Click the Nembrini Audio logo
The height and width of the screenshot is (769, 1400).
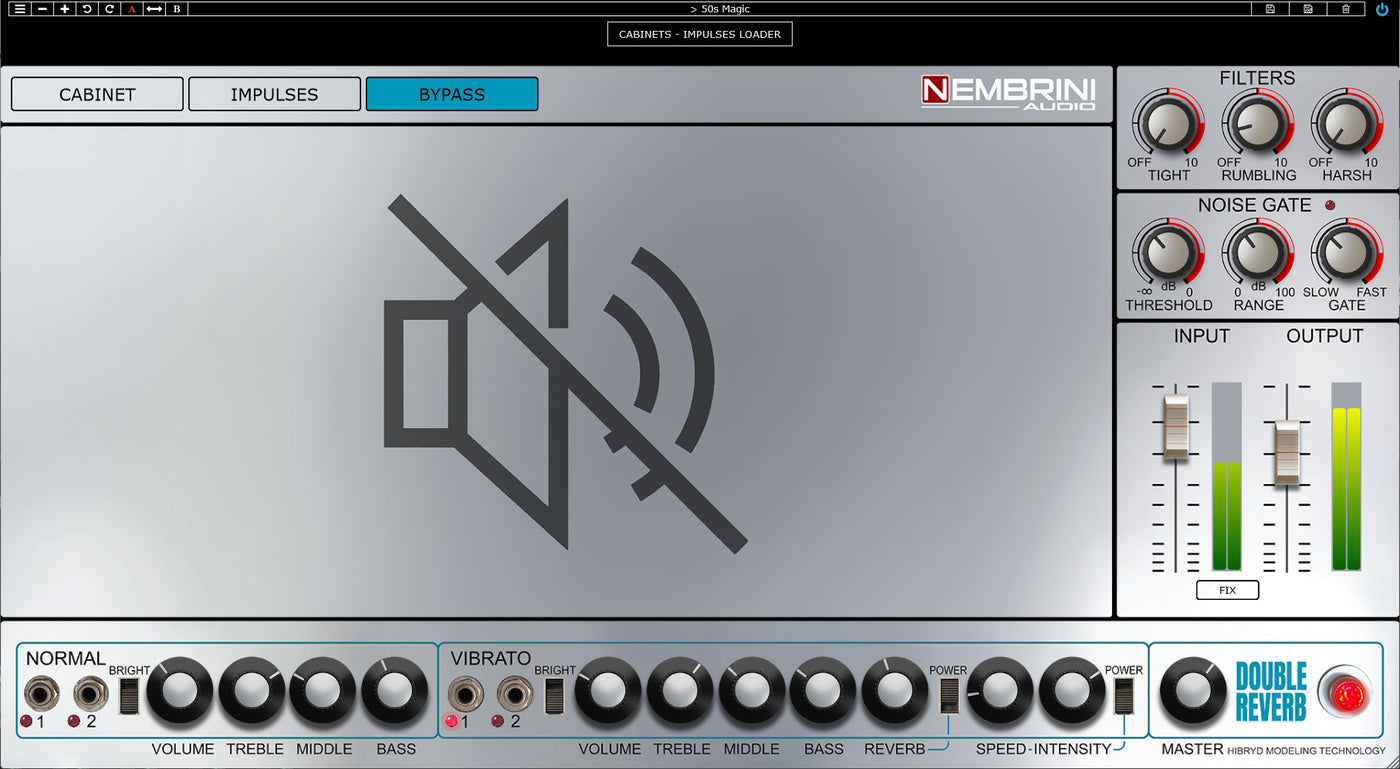click(x=1008, y=93)
